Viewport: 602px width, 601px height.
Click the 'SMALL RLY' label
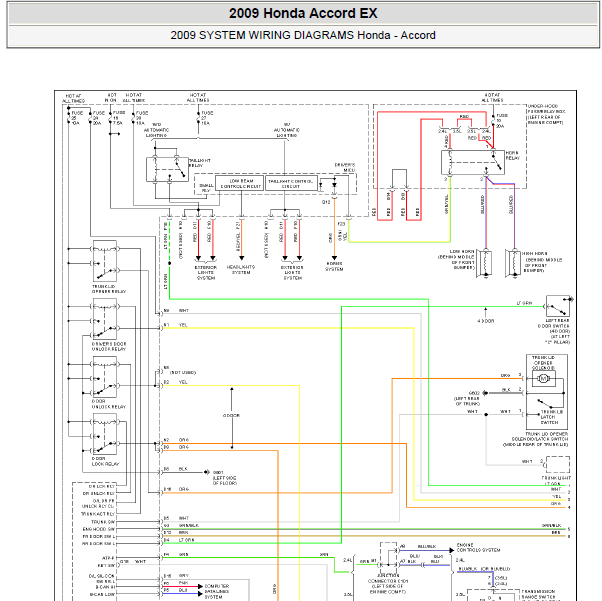click(206, 188)
